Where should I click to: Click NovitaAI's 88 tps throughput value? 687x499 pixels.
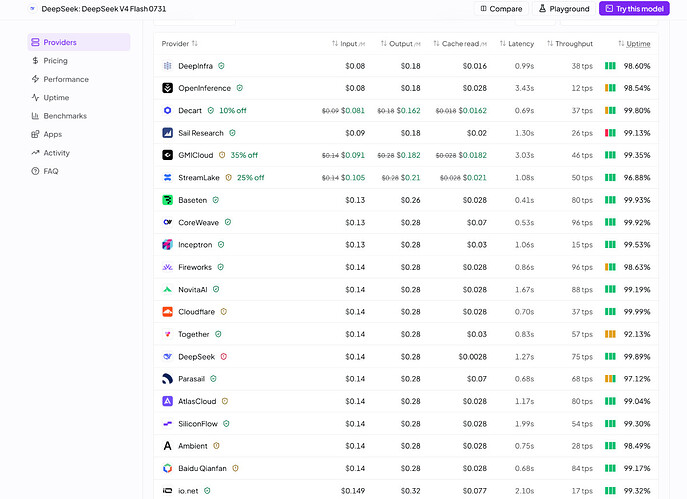click(x=582, y=289)
